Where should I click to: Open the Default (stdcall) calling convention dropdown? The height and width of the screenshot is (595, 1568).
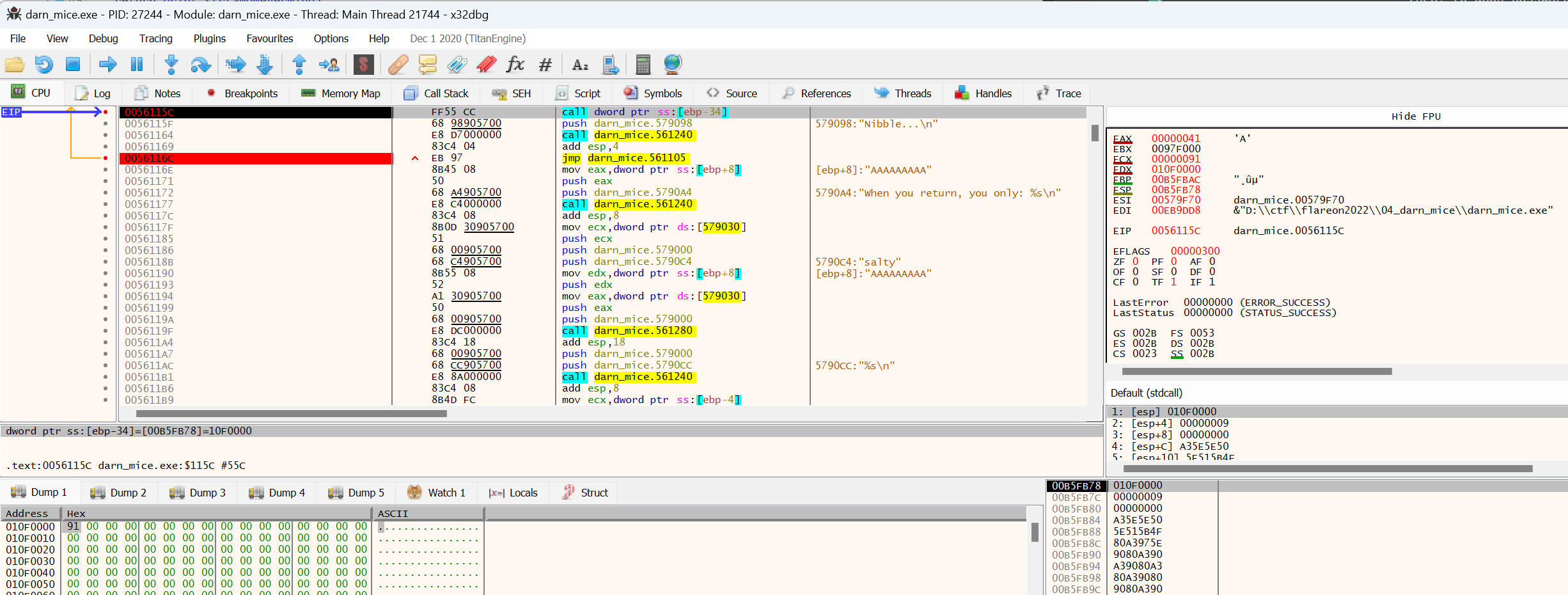click(1147, 393)
